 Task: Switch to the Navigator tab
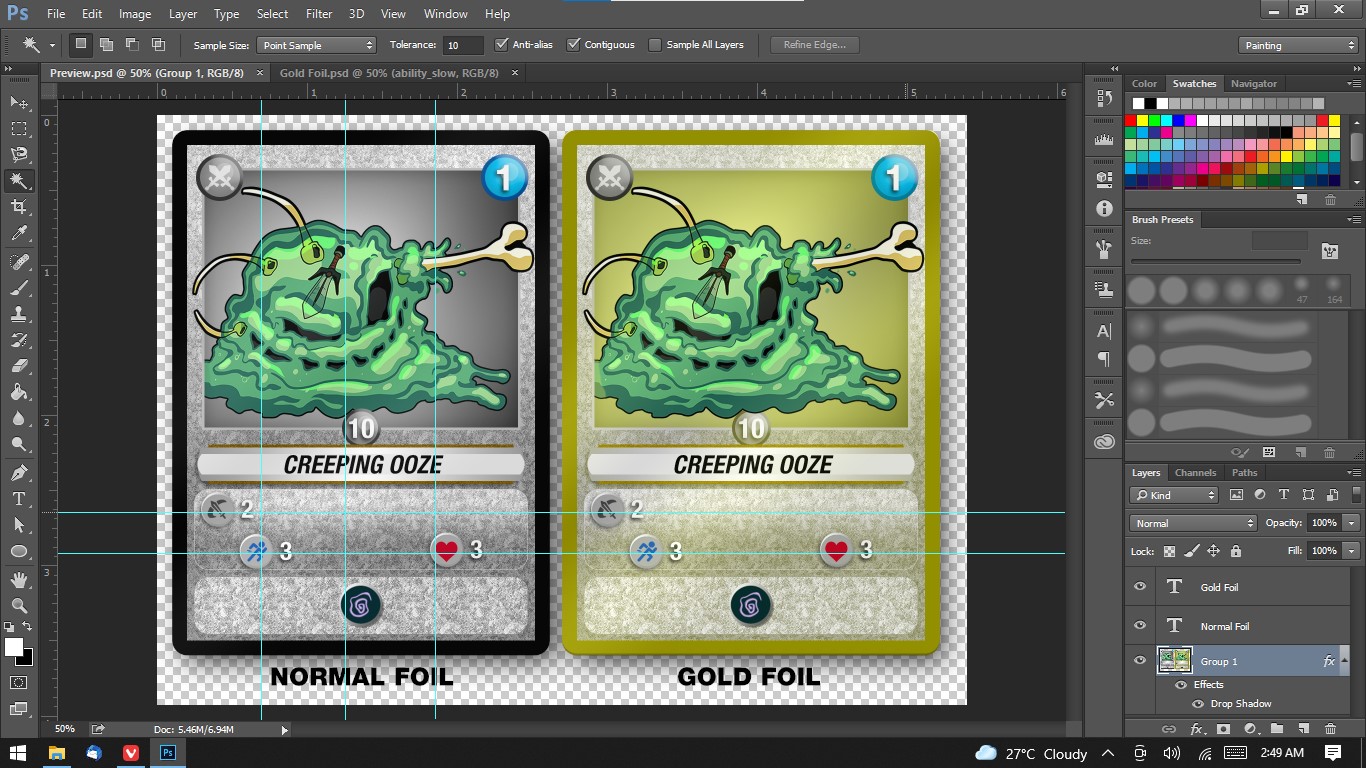(x=1254, y=84)
